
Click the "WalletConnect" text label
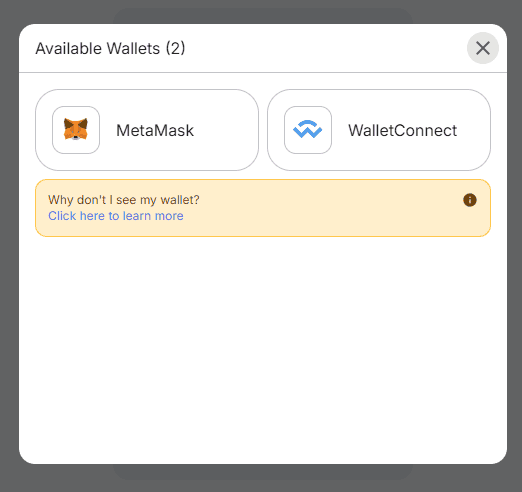[403, 130]
